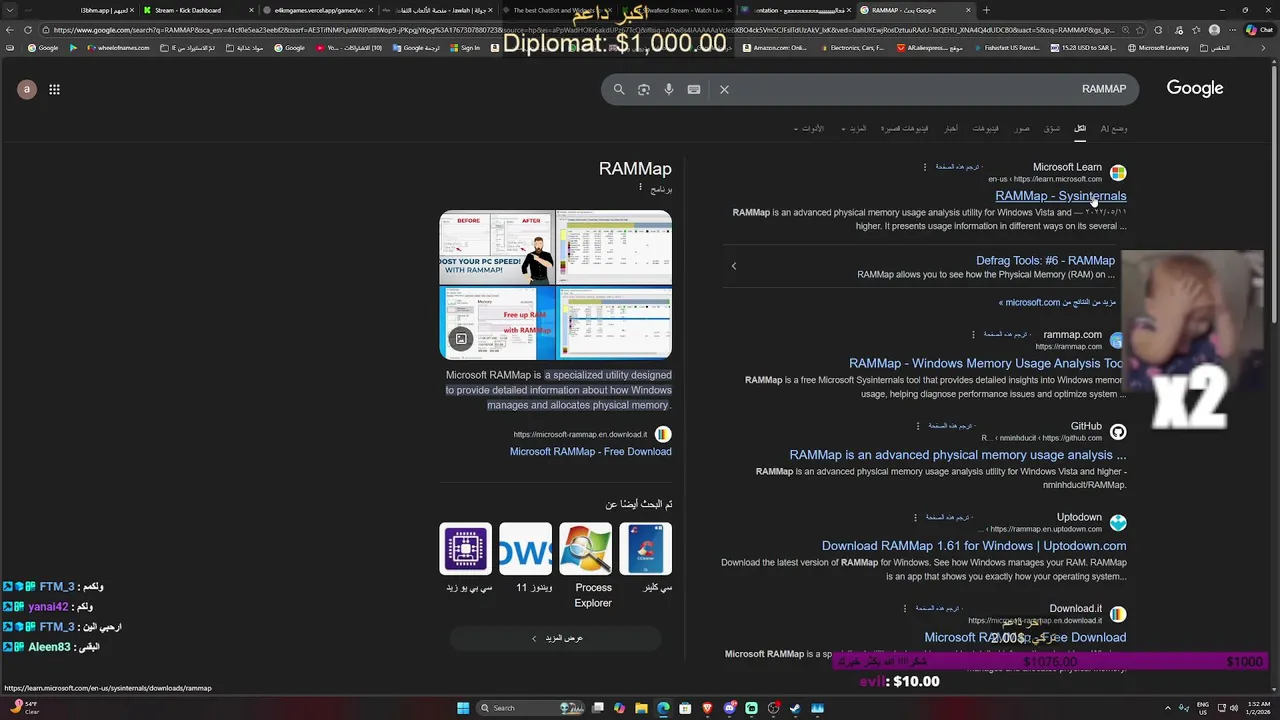
Task: Open the Google apps grid icon
Action: (x=54, y=89)
